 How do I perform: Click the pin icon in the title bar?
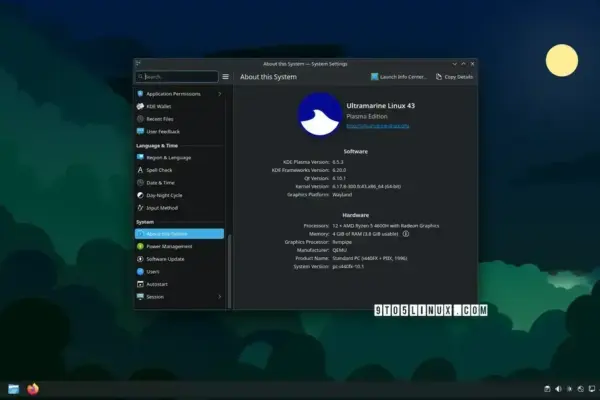138,64
